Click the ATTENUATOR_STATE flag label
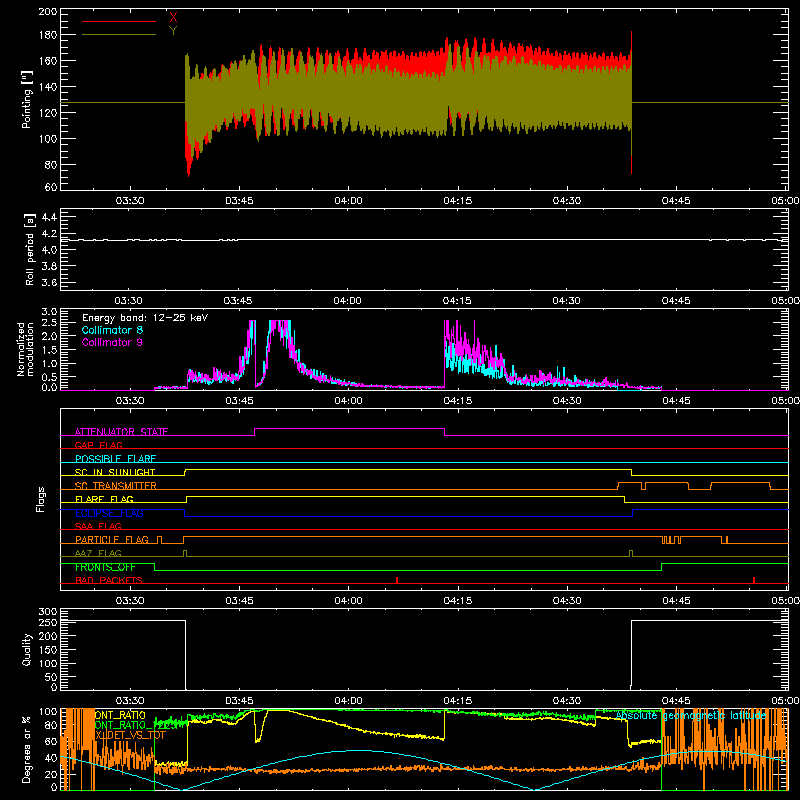The height and width of the screenshot is (800, 800). (x=121, y=432)
